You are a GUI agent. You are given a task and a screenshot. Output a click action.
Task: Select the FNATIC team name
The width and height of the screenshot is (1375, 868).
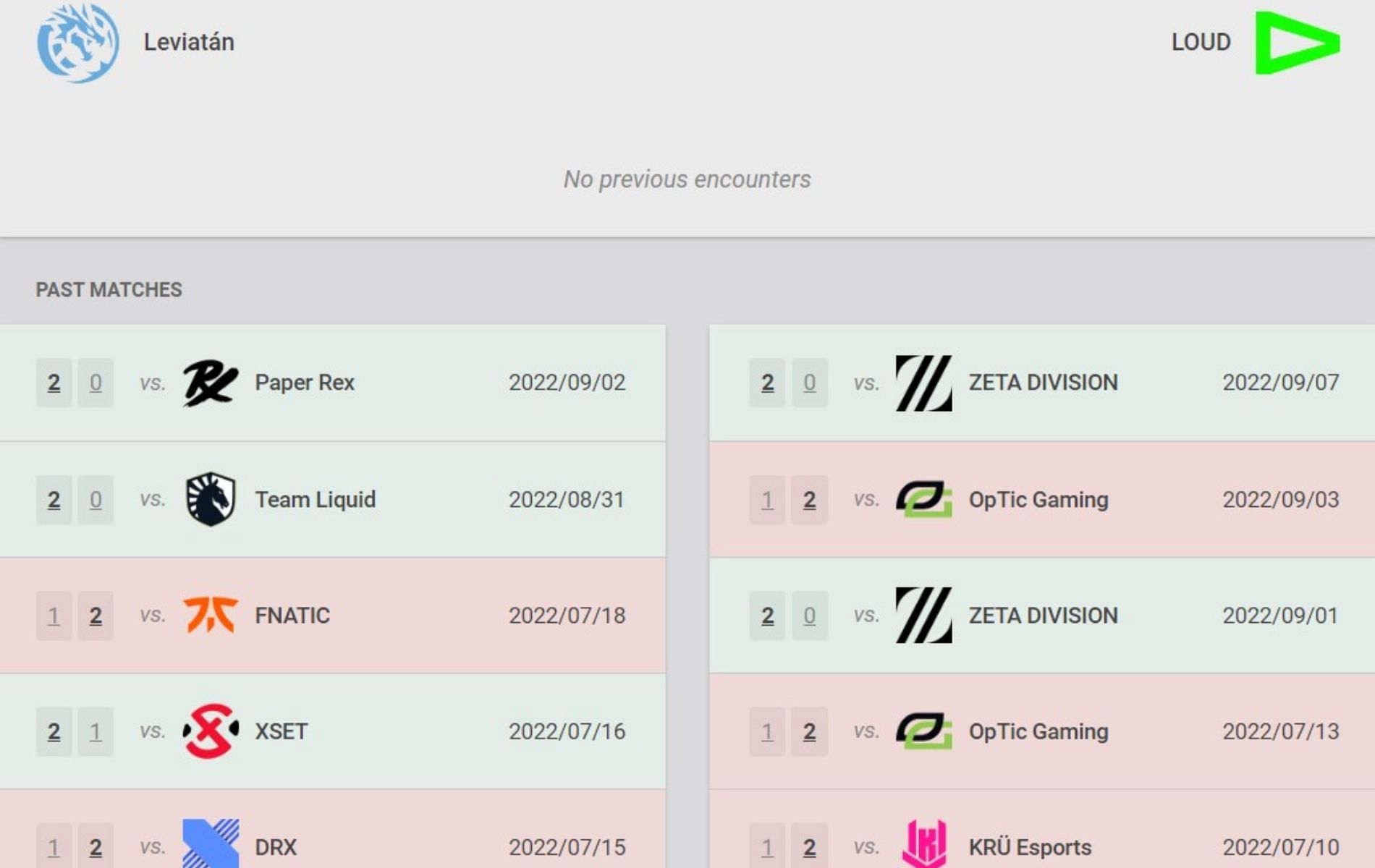tap(292, 616)
